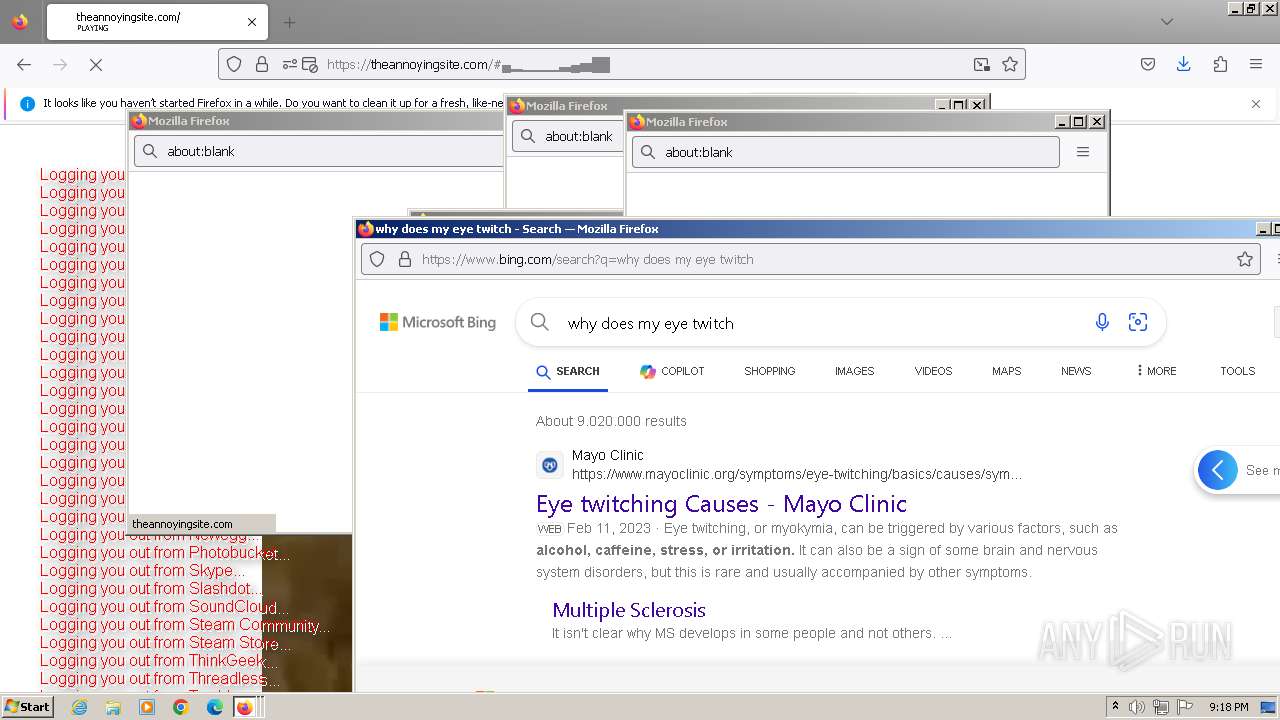This screenshot has height=720, width=1280.
Task: Click the main URL bar for theannoyingsite.com
Action: (622, 64)
